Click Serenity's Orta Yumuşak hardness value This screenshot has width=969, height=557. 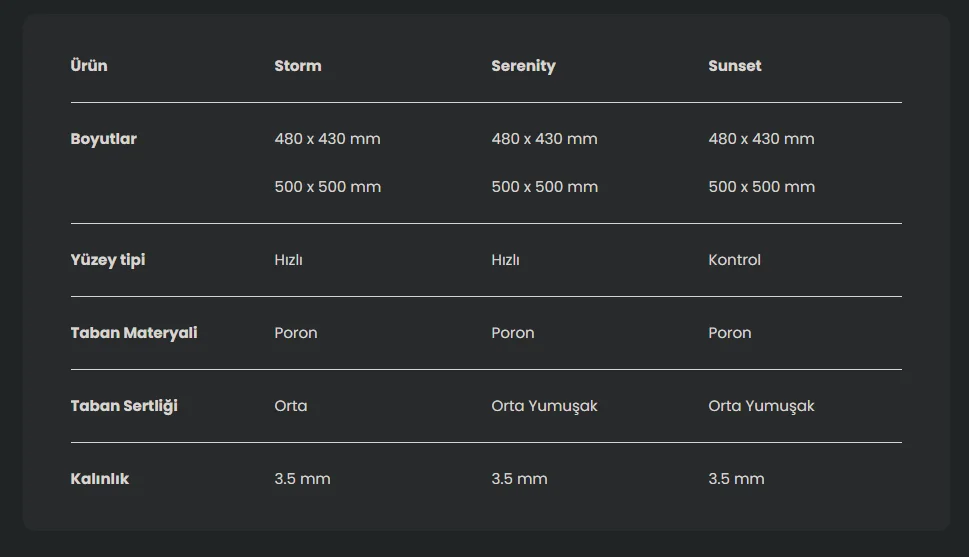(544, 406)
